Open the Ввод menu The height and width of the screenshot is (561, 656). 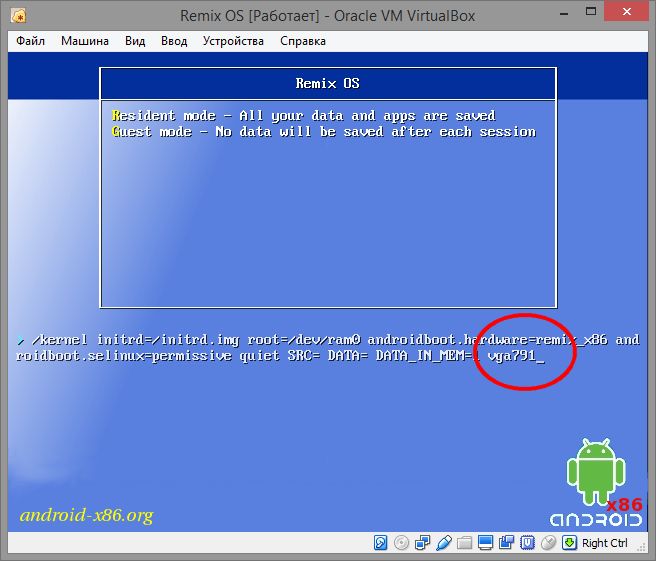[174, 41]
